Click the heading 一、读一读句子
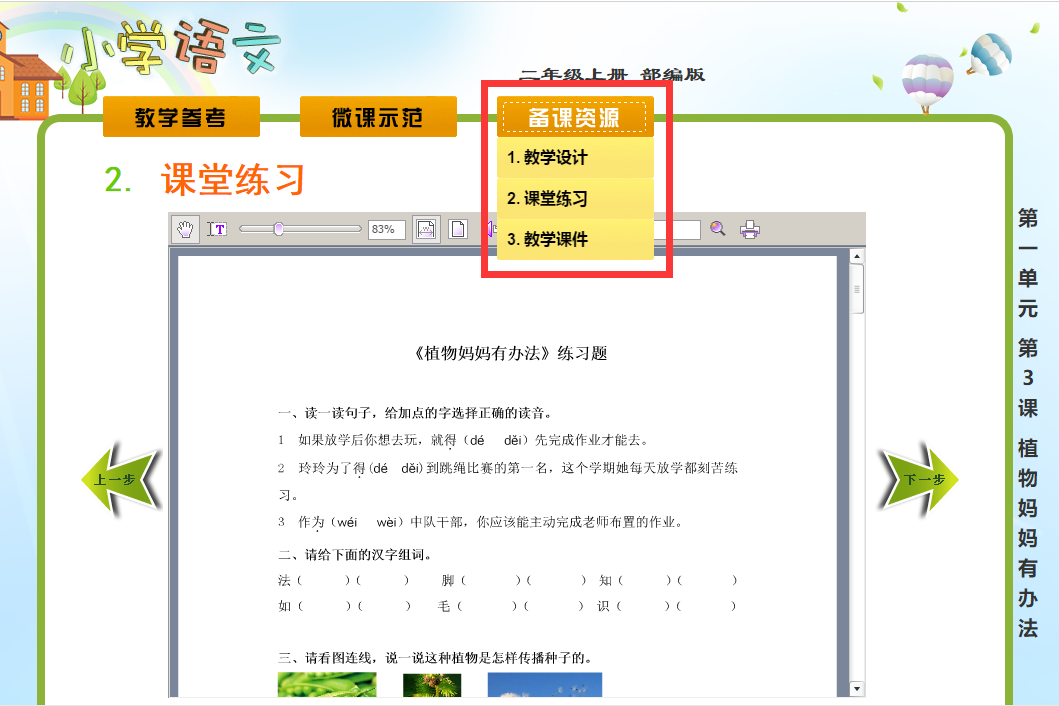This screenshot has height=706, width=1059. click(x=328, y=413)
